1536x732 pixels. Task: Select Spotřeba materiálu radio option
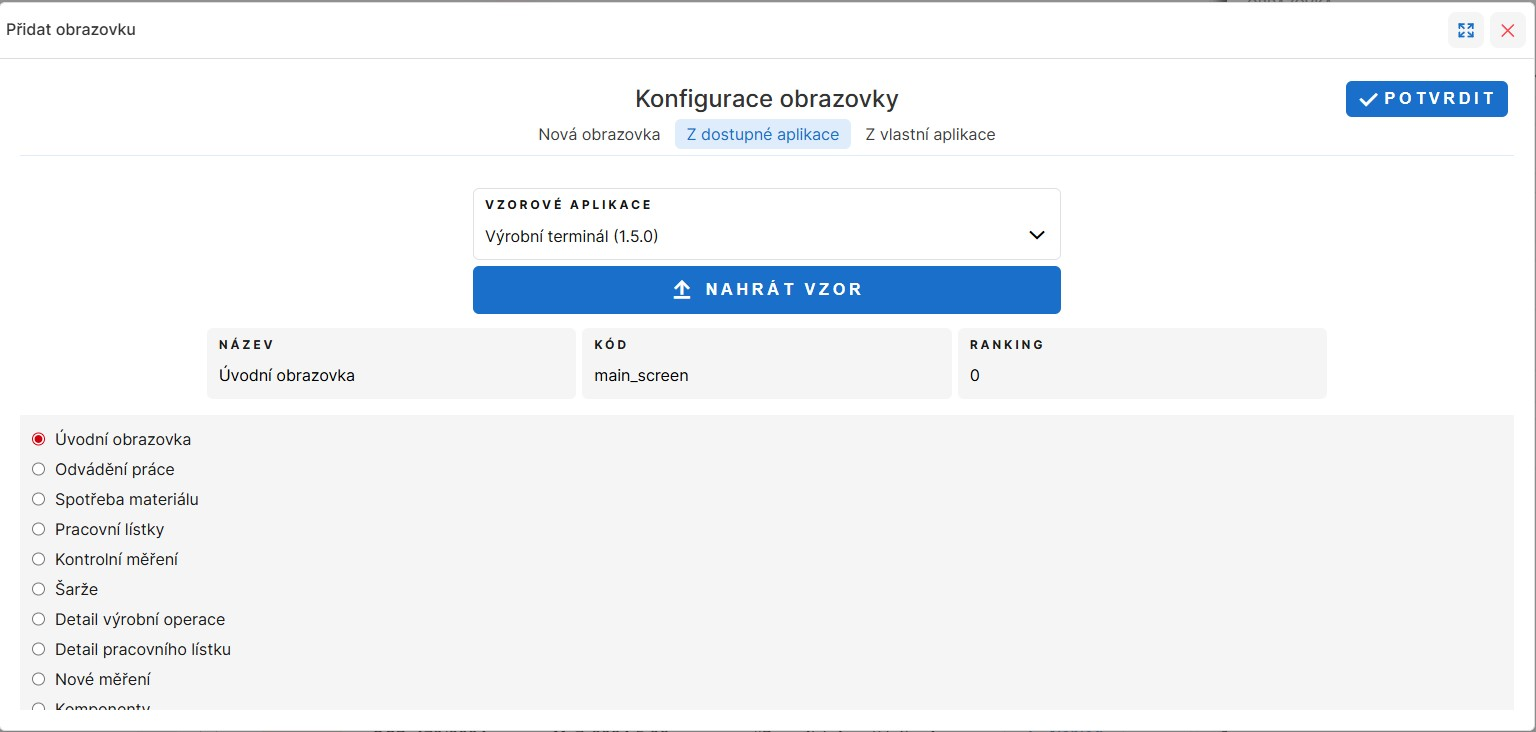(39, 499)
